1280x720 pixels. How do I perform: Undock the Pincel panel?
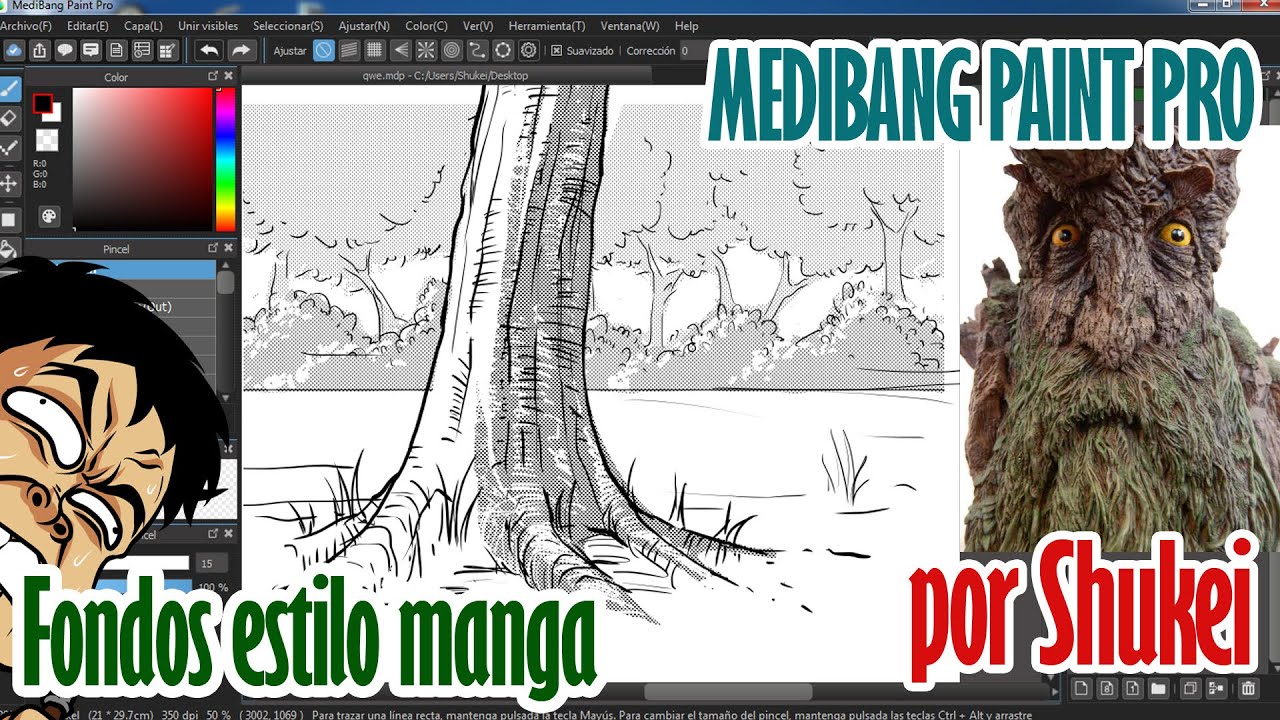pyautogui.click(x=213, y=248)
